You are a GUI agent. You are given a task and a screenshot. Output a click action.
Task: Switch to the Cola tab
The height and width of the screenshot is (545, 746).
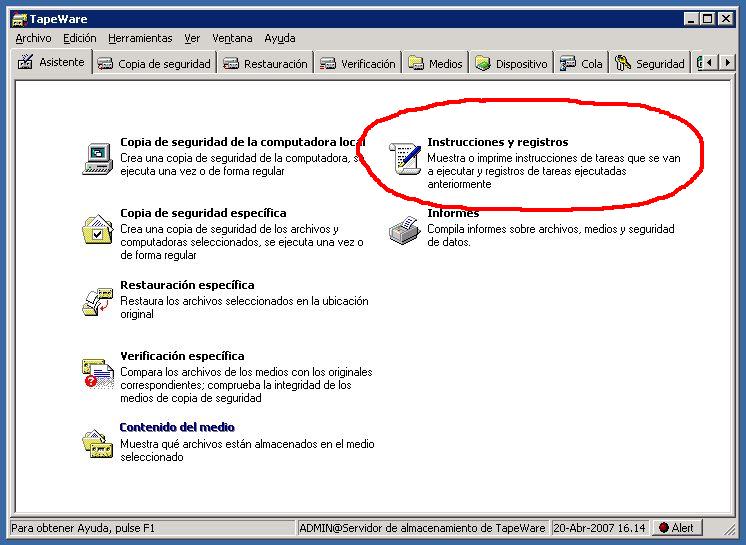point(581,63)
